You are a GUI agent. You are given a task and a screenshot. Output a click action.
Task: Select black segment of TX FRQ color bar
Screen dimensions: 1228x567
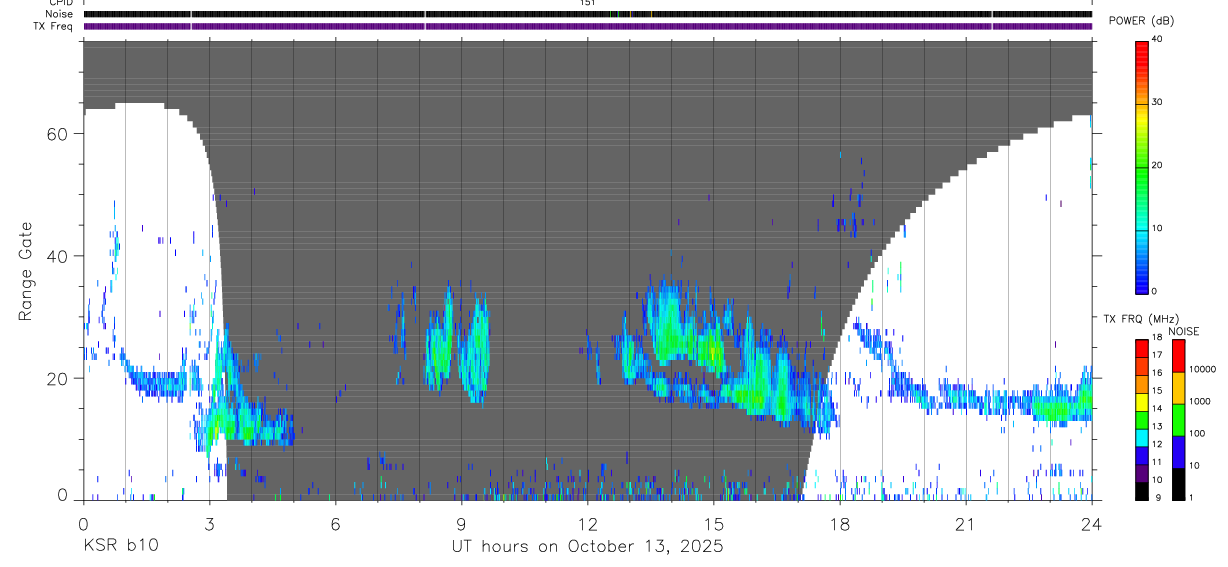coord(1142,491)
